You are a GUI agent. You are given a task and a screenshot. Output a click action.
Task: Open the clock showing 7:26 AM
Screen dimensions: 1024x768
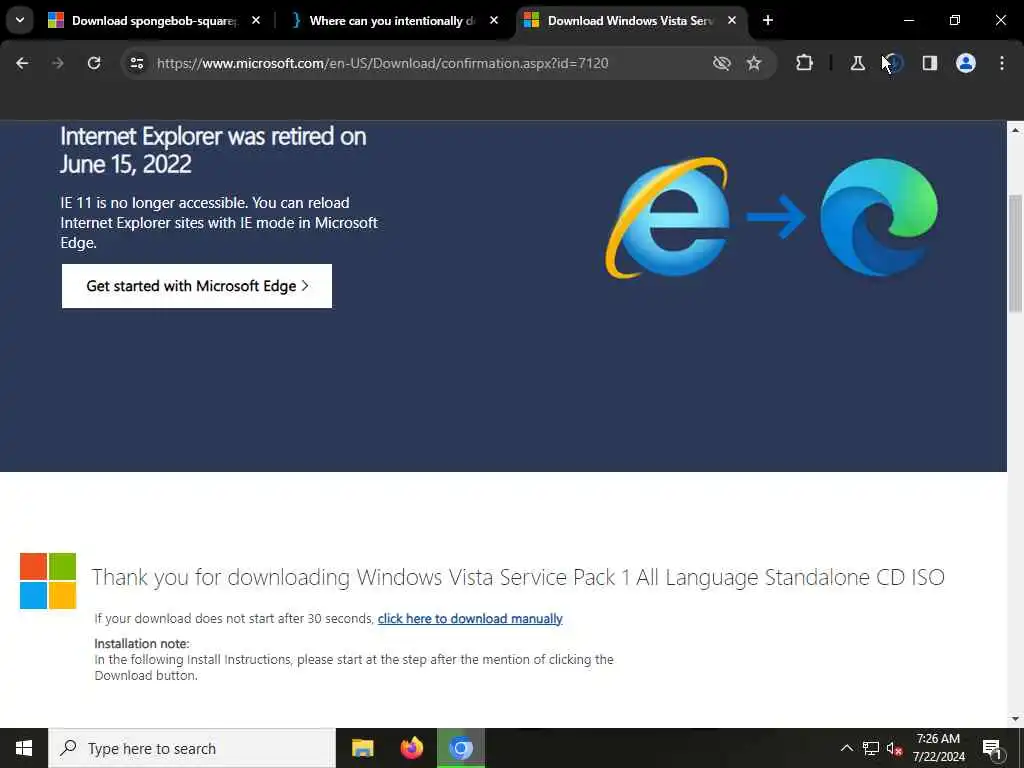(x=938, y=748)
